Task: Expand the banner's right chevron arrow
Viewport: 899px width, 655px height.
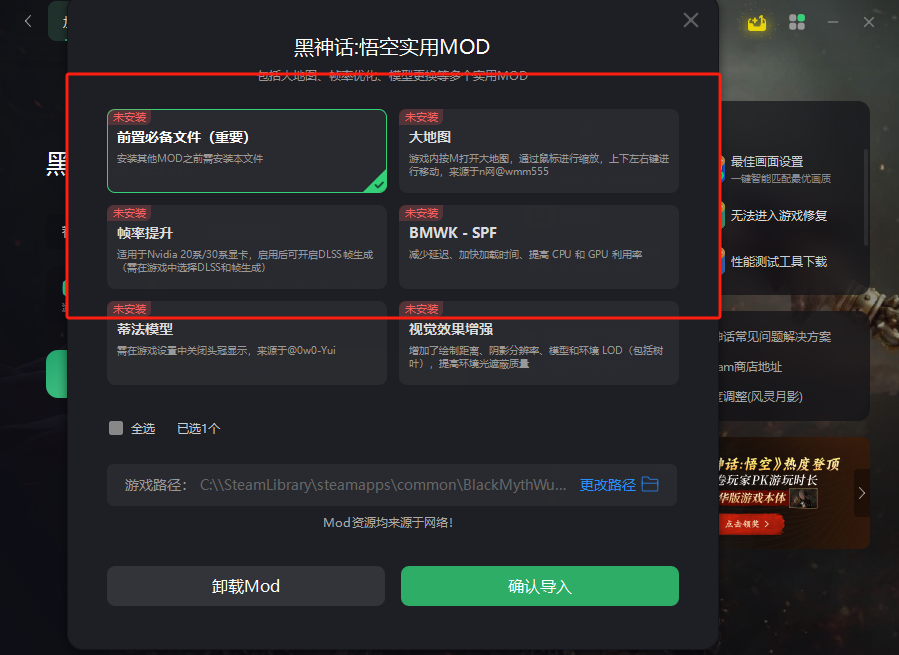Action: click(862, 493)
